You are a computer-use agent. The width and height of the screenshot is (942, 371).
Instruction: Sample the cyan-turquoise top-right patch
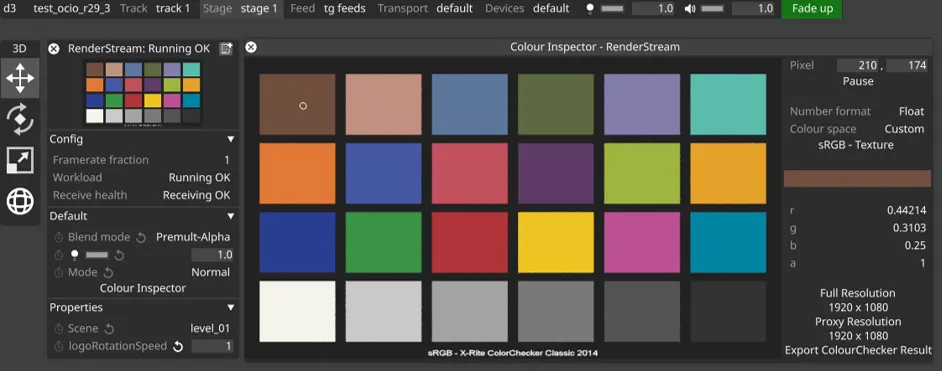pyautogui.click(x=728, y=104)
